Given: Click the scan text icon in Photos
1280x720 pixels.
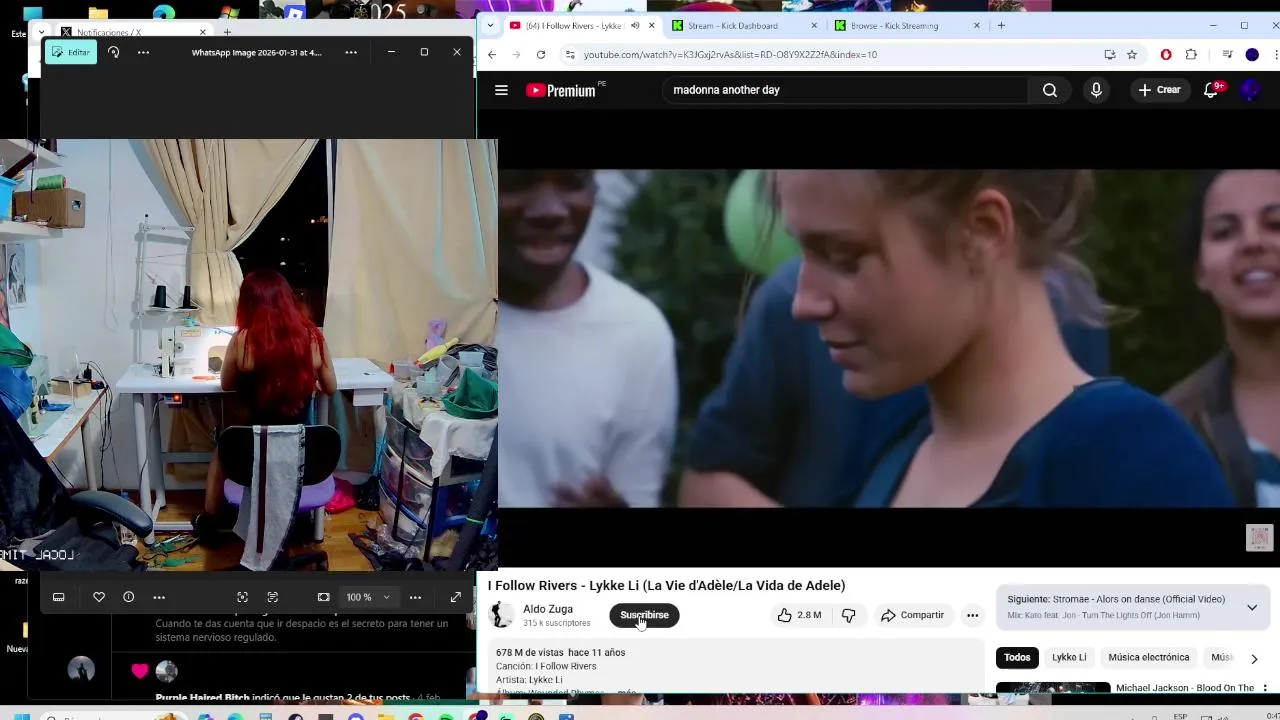Looking at the screenshot, I should (273, 597).
